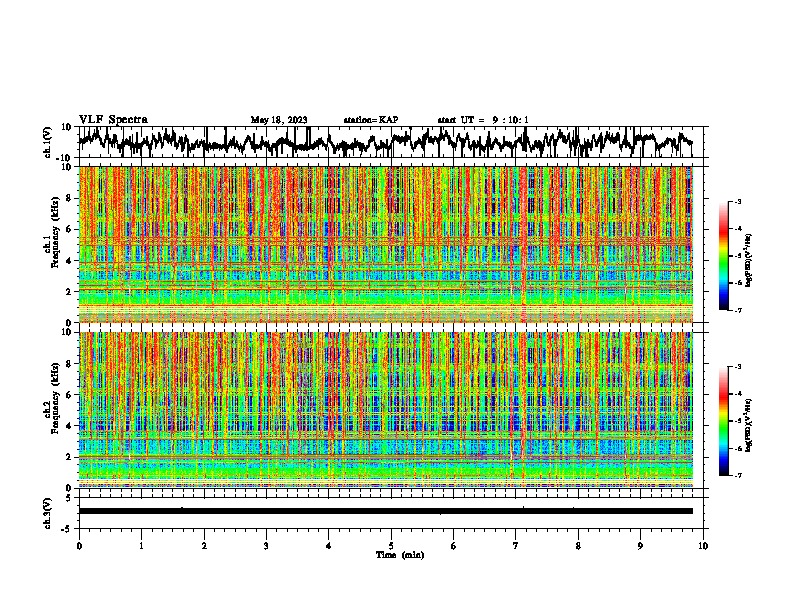This screenshot has height=612, width=792.
Task: Click the 'ch.3(V)' axis label
Action: click(48, 513)
